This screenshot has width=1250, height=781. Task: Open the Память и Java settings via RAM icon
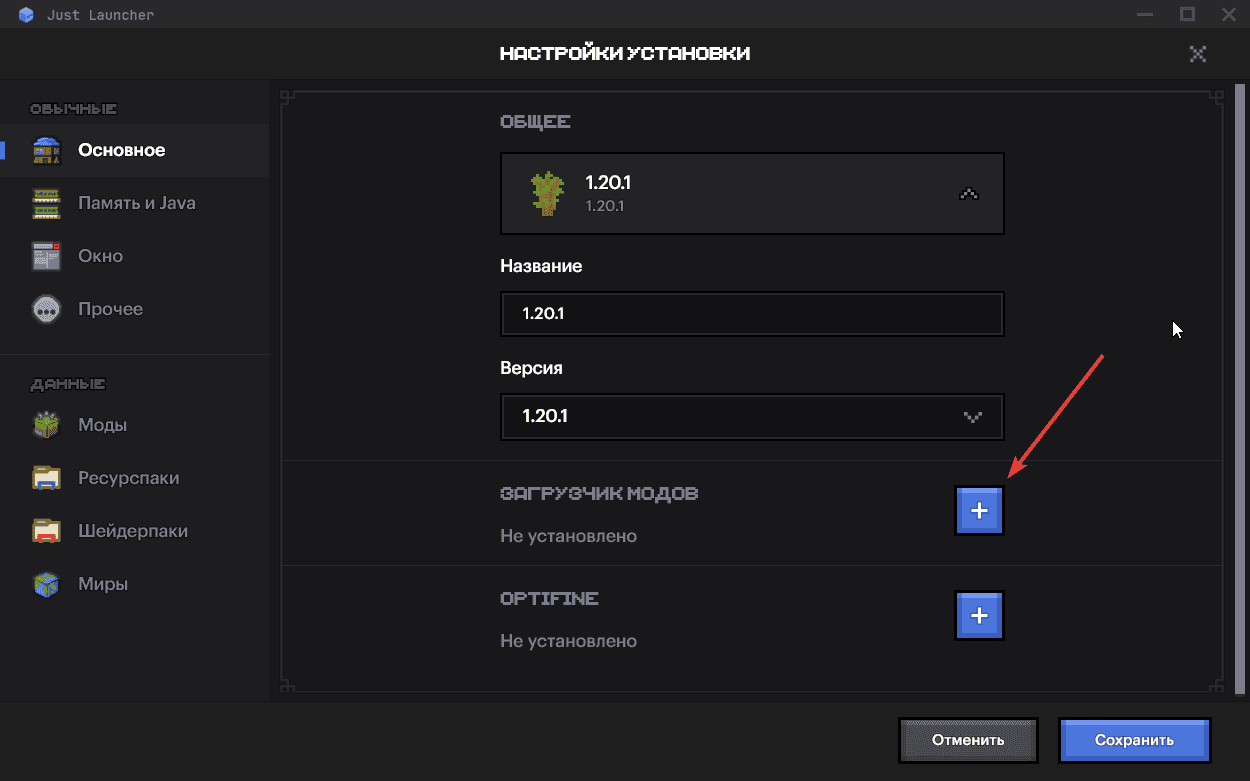pos(46,203)
